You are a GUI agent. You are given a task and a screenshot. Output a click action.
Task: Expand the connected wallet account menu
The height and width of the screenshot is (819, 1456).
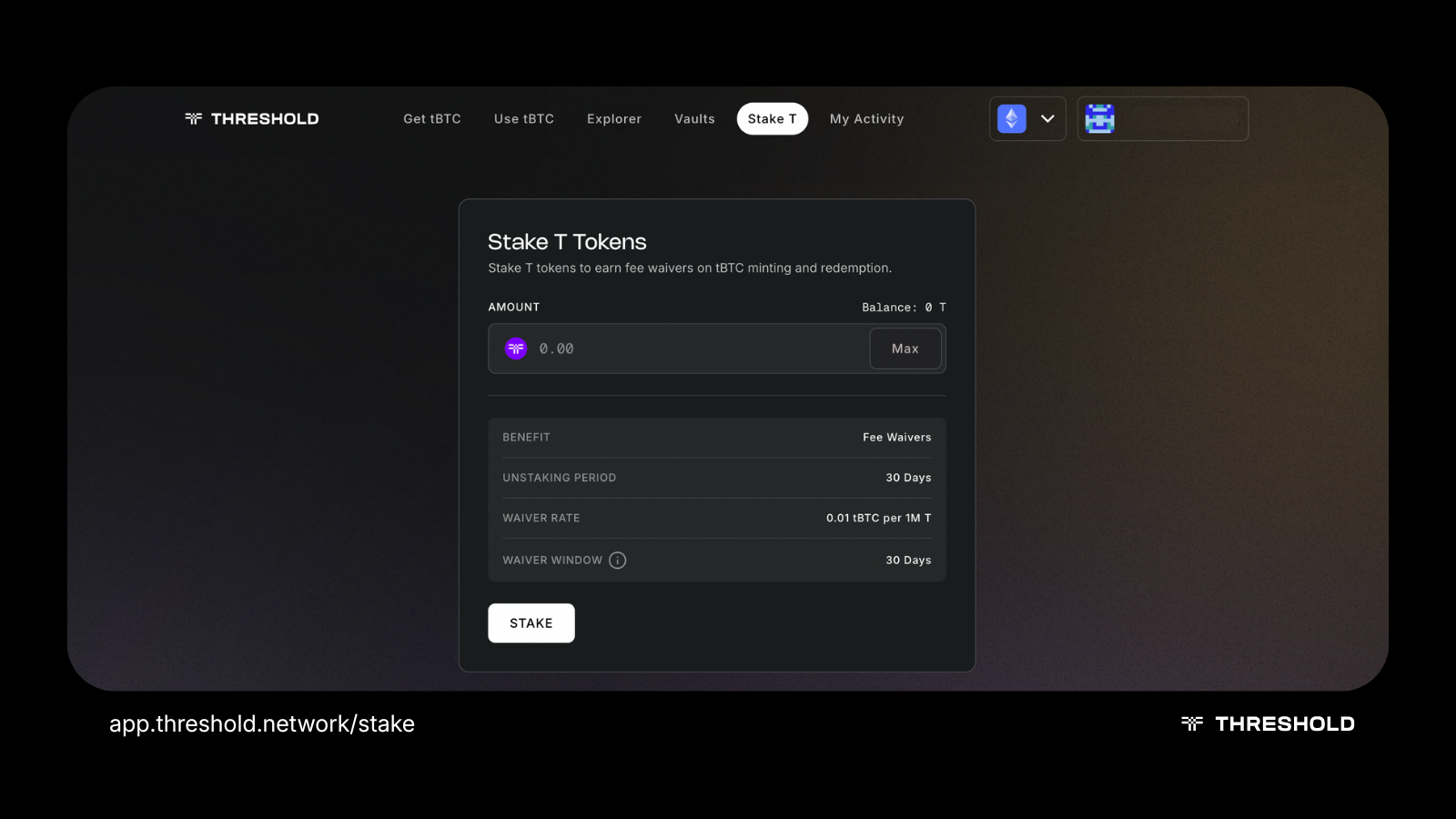click(x=1163, y=118)
